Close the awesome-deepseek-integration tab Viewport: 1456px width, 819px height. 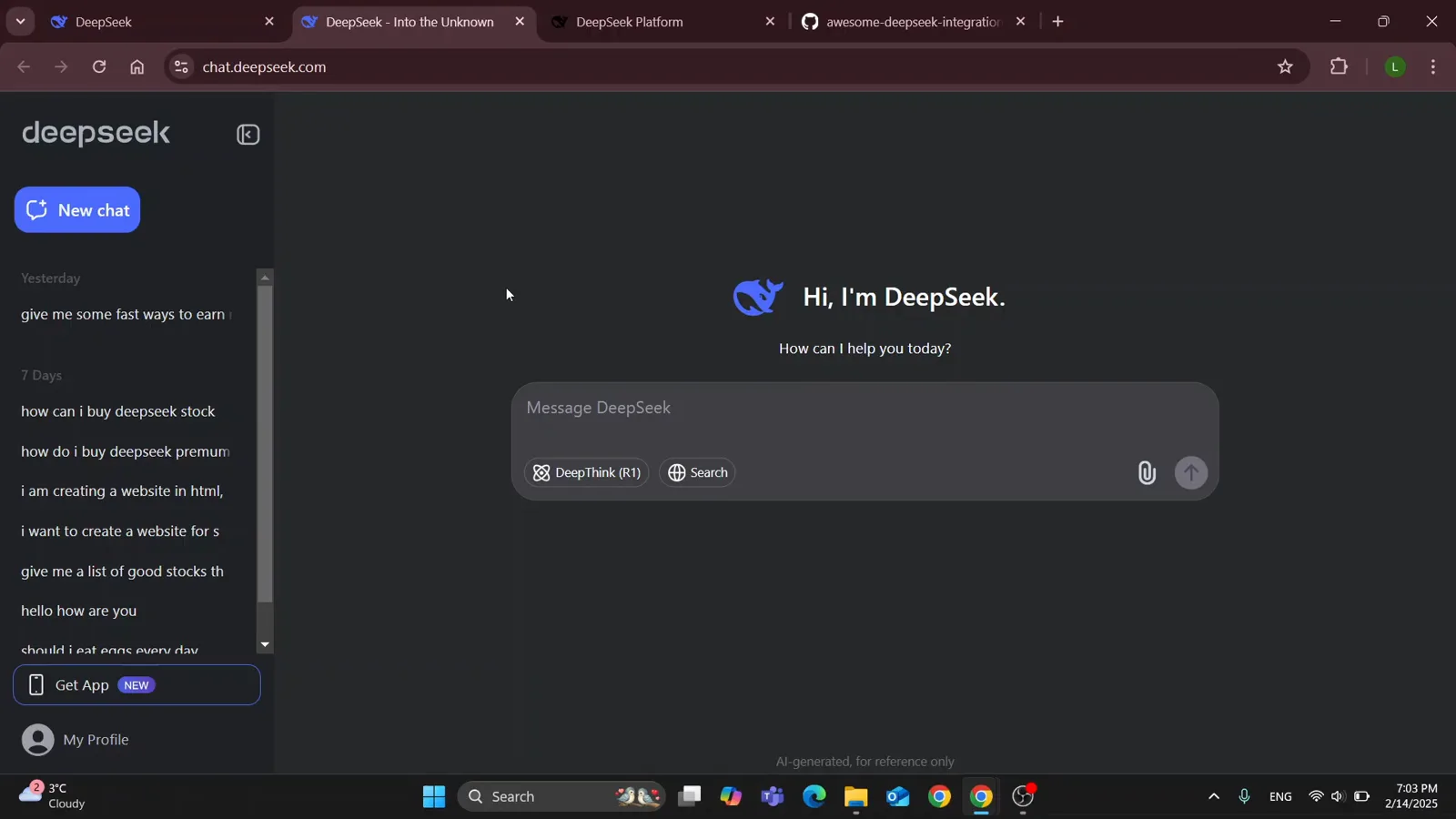(1020, 22)
